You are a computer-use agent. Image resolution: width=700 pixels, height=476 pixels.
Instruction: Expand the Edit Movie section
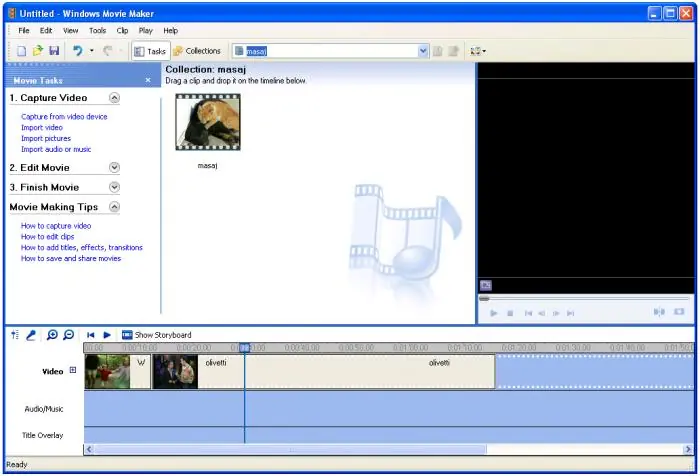tap(114, 167)
